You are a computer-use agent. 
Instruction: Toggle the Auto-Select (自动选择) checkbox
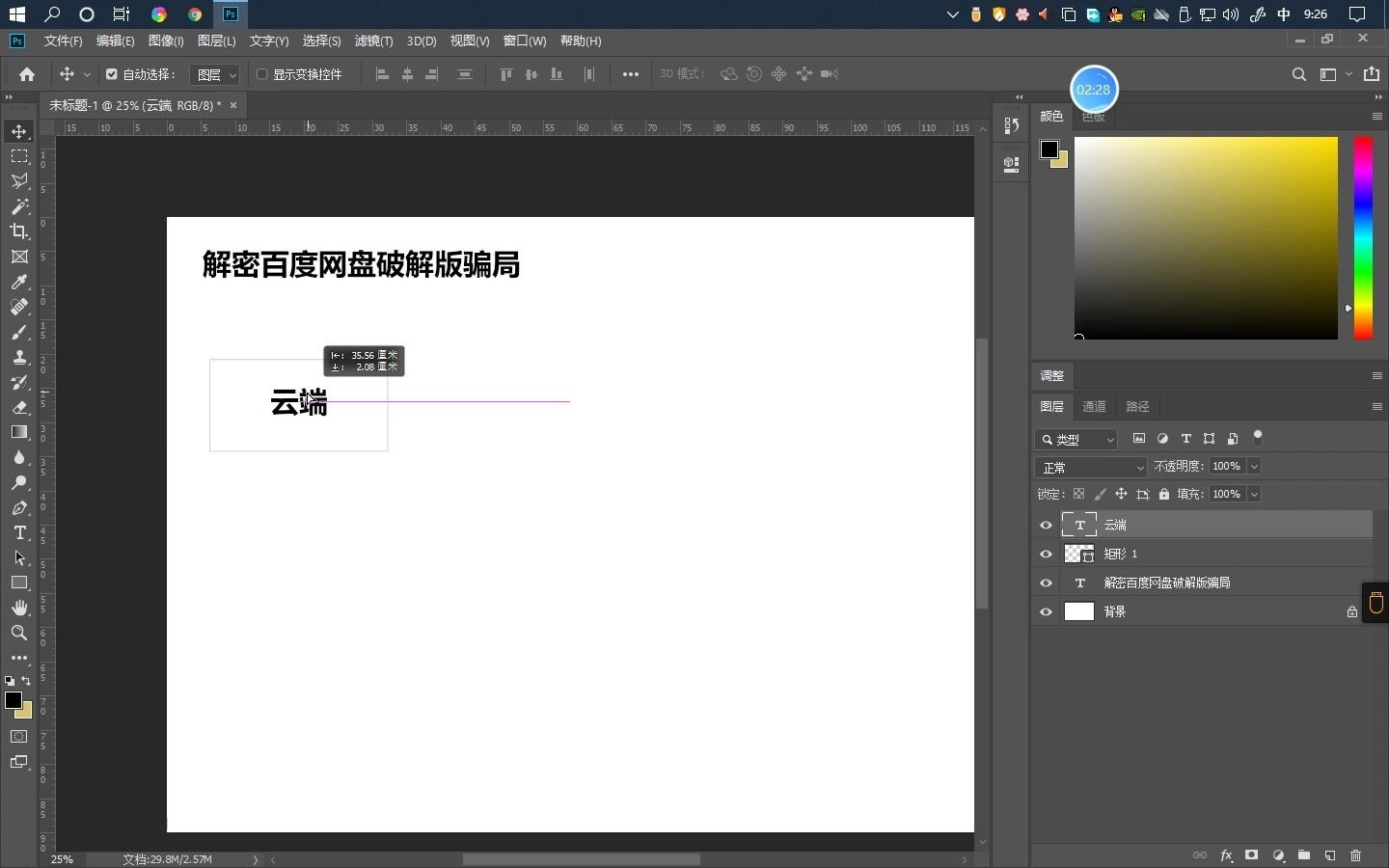[112, 74]
